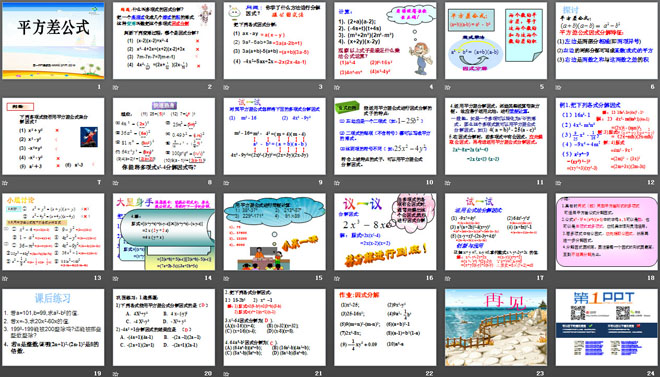
Task: Click animation star icon under slide 17
Action: pyautogui.click(x=448, y=278)
